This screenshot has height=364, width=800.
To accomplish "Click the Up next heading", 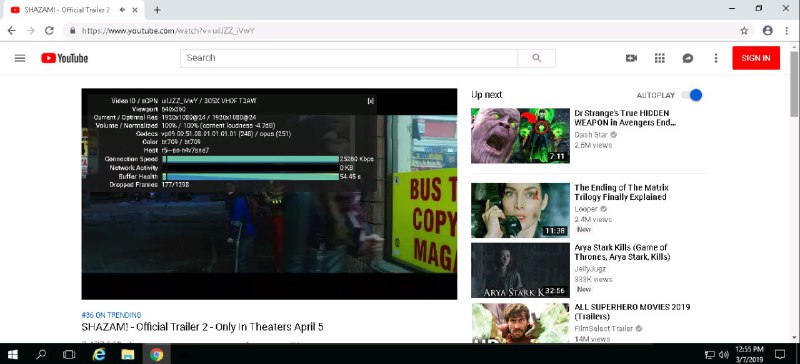I will click(487, 95).
